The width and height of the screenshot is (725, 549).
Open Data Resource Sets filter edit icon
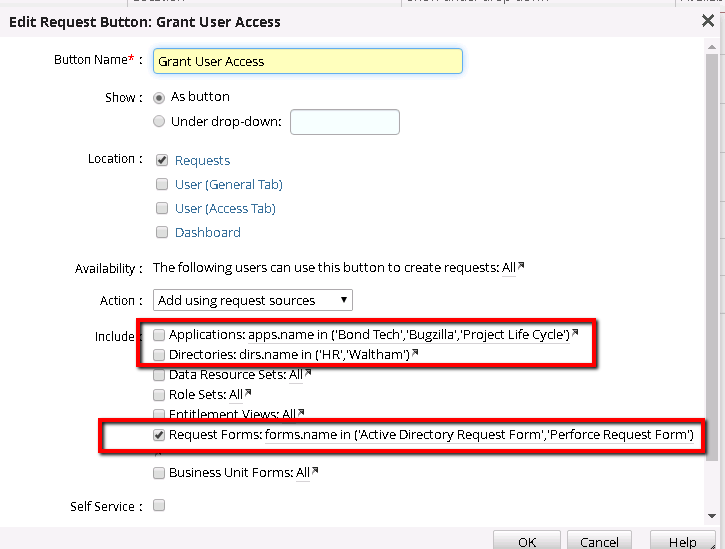[x=307, y=374]
